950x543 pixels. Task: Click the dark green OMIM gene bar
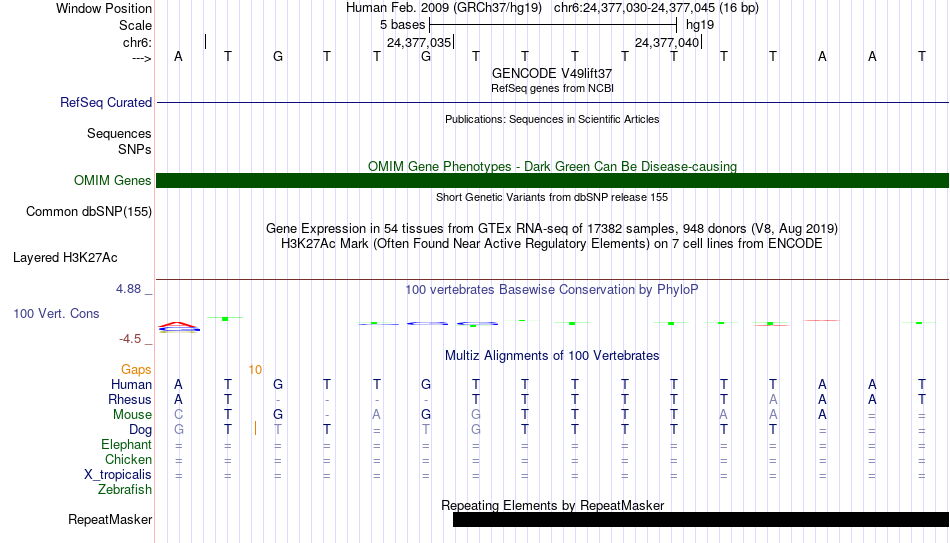click(x=552, y=181)
